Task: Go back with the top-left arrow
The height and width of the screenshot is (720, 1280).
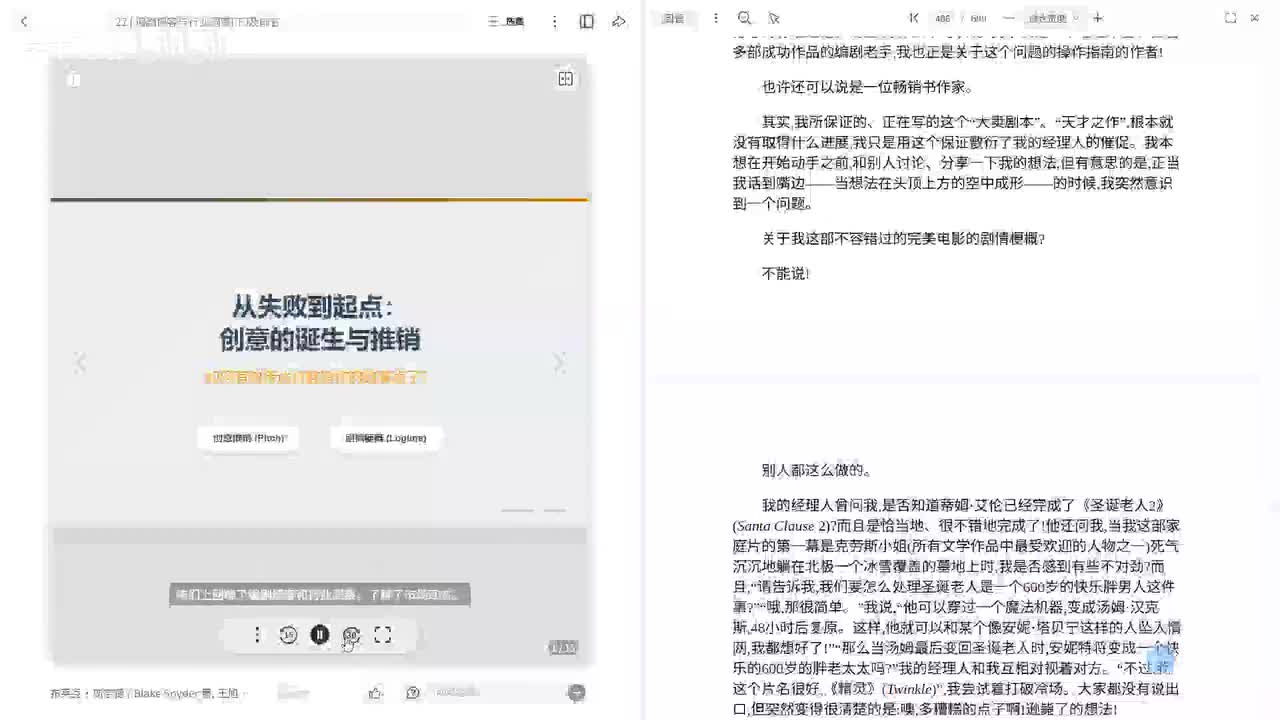Action: click(x=24, y=21)
